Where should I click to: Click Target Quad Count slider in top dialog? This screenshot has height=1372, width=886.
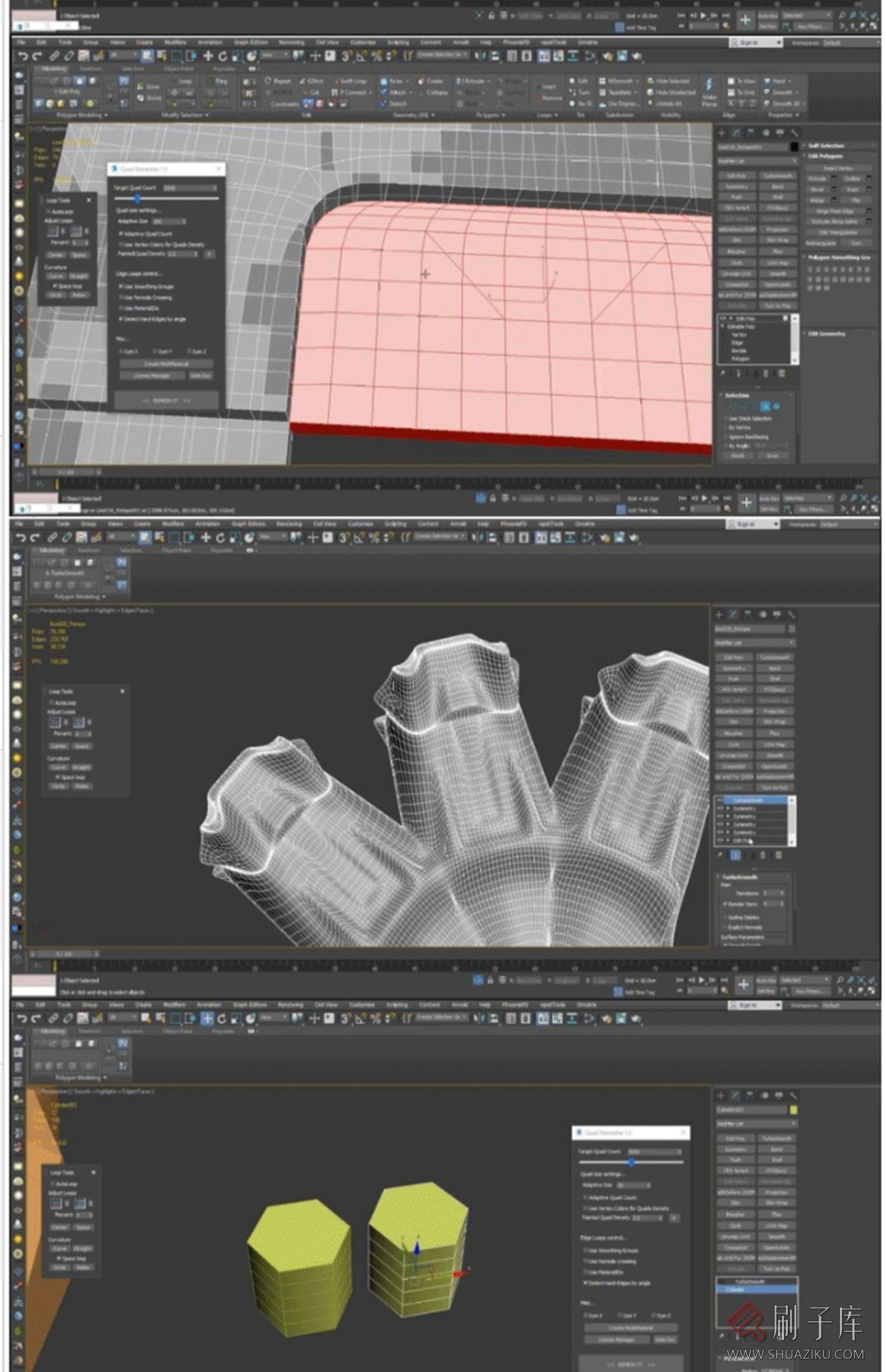tap(165, 199)
